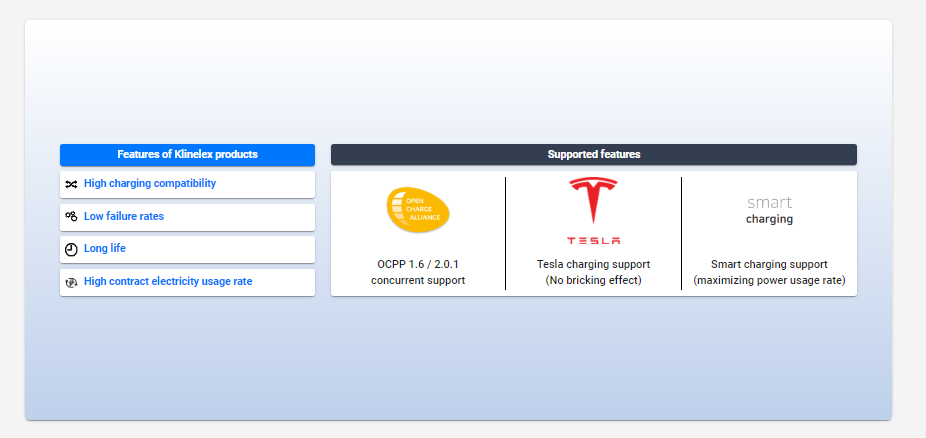This screenshot has width=926, height=438.
Task: Click the red Tesla T emblem
Action: click(593, 200)
